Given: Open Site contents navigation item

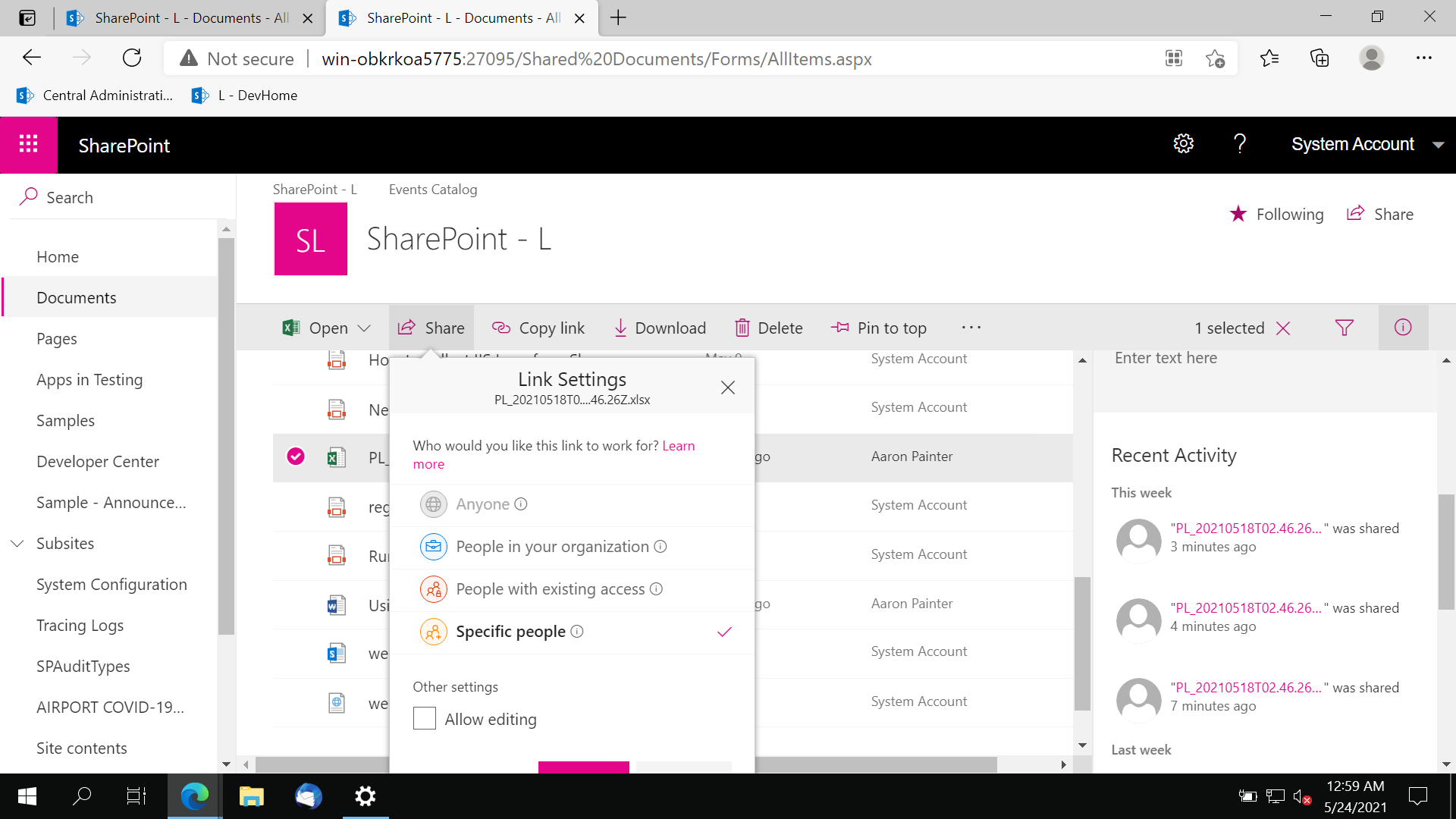Looking at the screenshot, I should (x=82, y=748).
